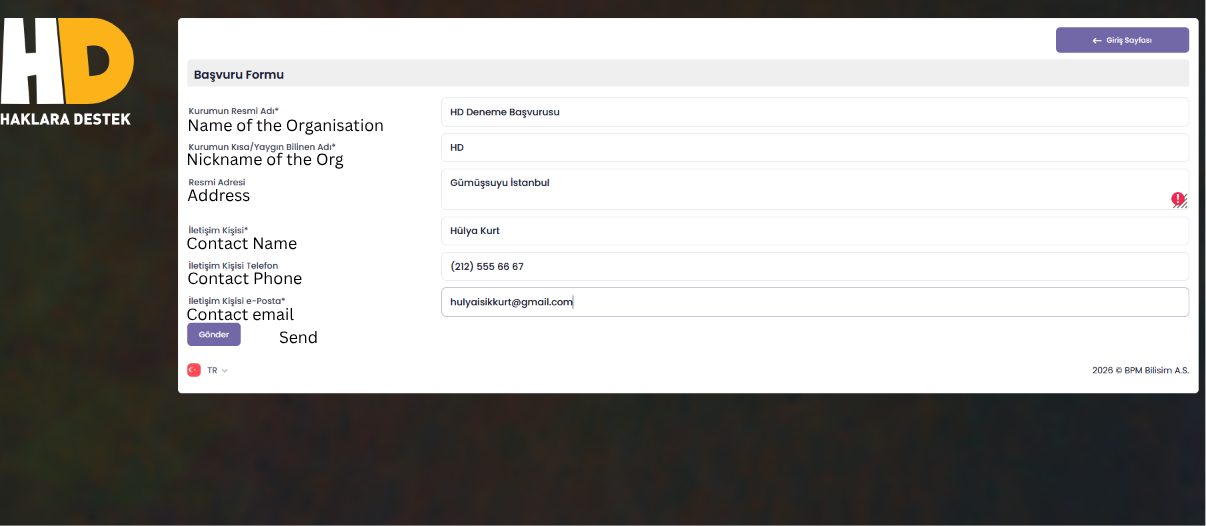Screen dimensions: 1206x526
Task: Click the HD Haklara Destek logo
Action: (67, 71)
